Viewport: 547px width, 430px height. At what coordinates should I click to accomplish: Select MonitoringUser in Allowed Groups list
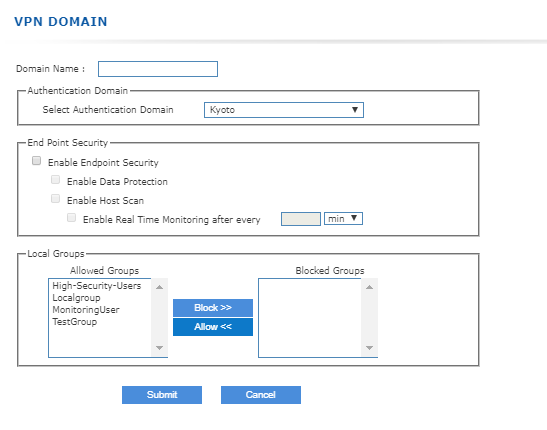tap(86, 310)
